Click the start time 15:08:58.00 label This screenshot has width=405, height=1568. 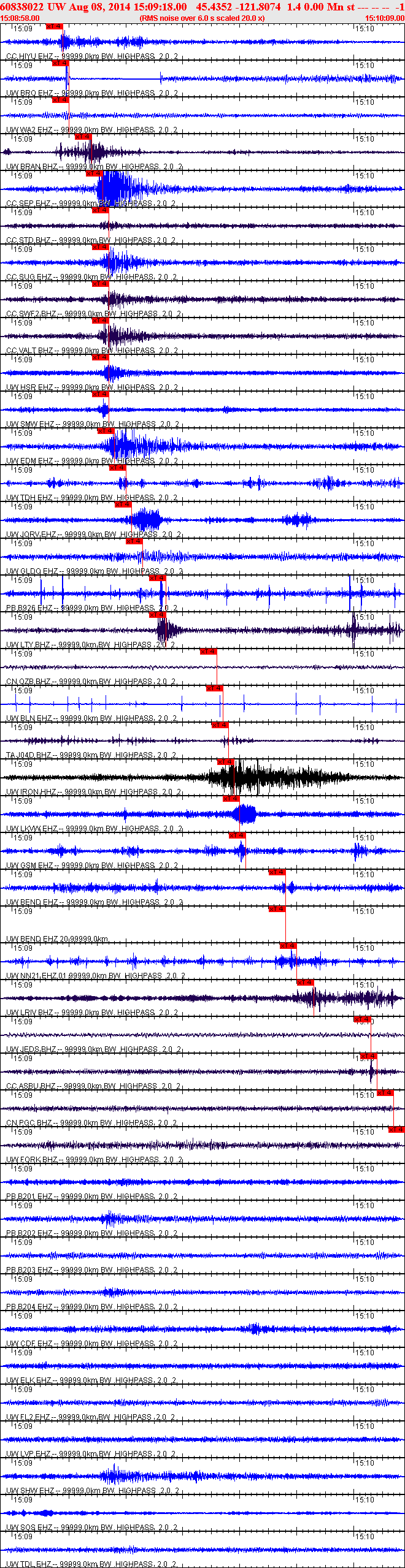click(20, 18)
